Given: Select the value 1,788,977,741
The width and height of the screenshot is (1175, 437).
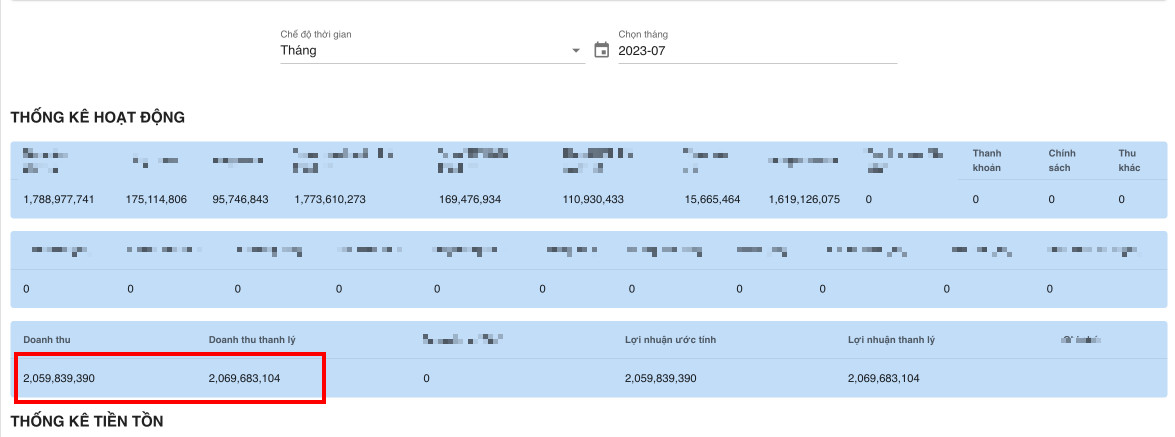Looking at the screenshot, I should (59, 200).
